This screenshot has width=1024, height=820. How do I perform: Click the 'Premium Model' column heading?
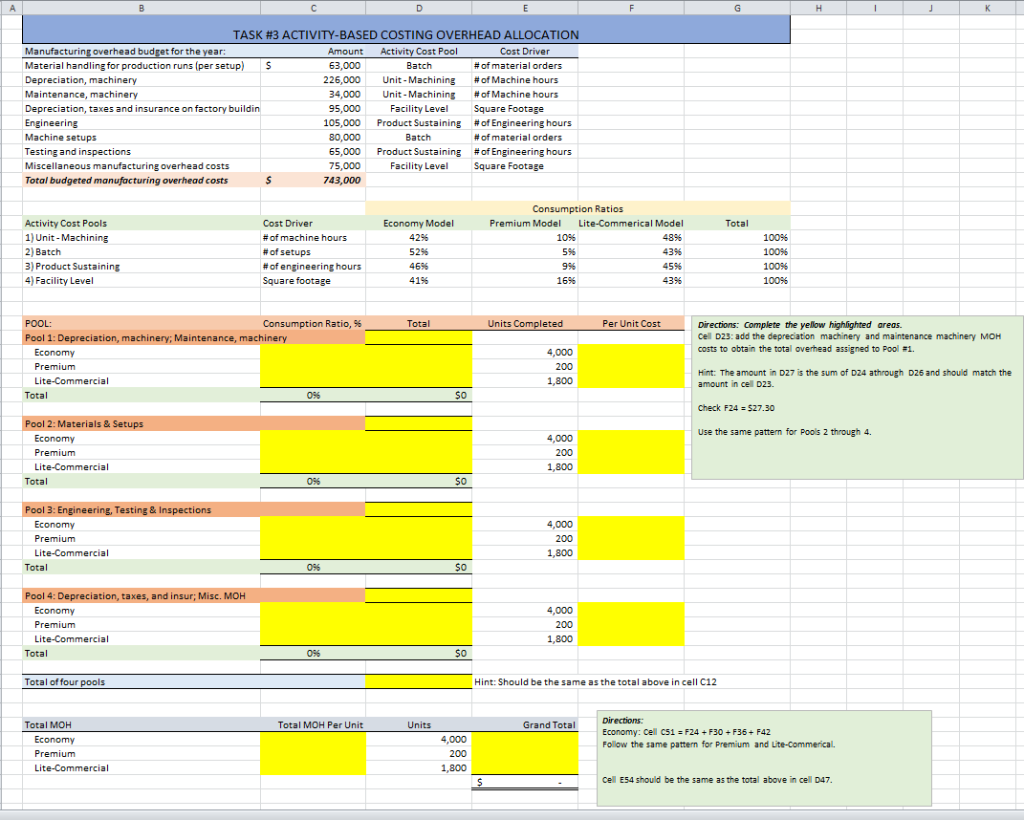coord(524,223)
